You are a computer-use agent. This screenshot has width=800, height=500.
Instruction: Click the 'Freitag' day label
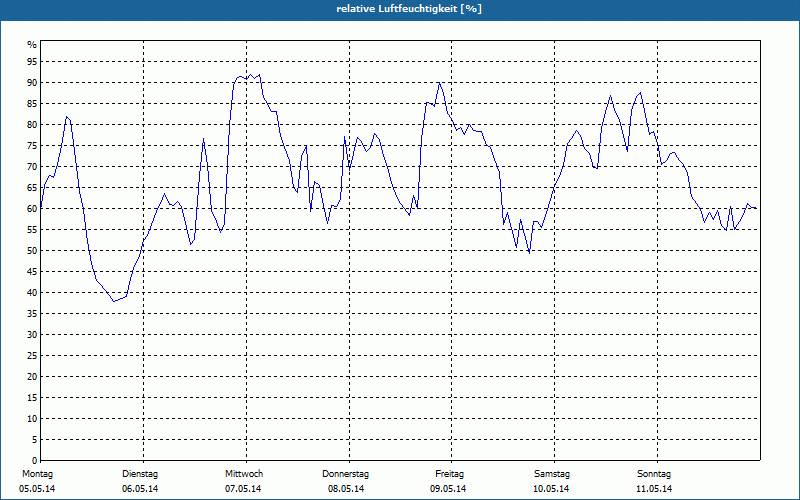pyautogui.click(x=449, y=474)
